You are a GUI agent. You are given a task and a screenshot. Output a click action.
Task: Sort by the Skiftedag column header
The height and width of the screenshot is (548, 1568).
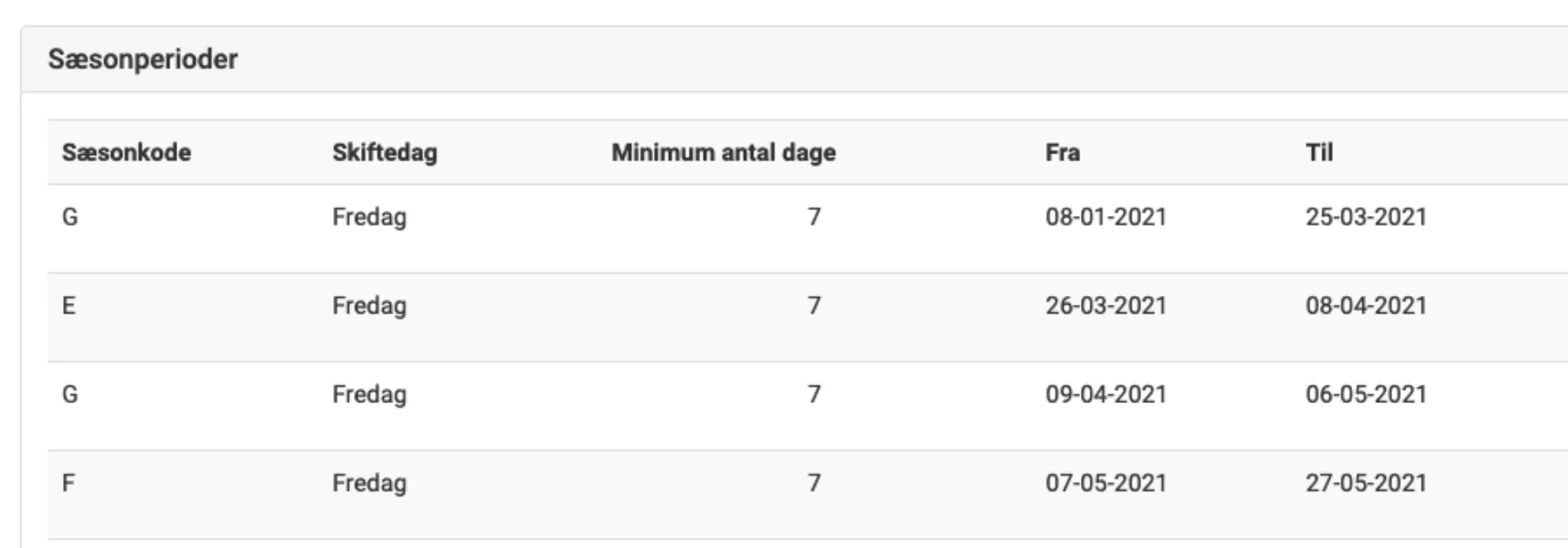click(384, 154)
